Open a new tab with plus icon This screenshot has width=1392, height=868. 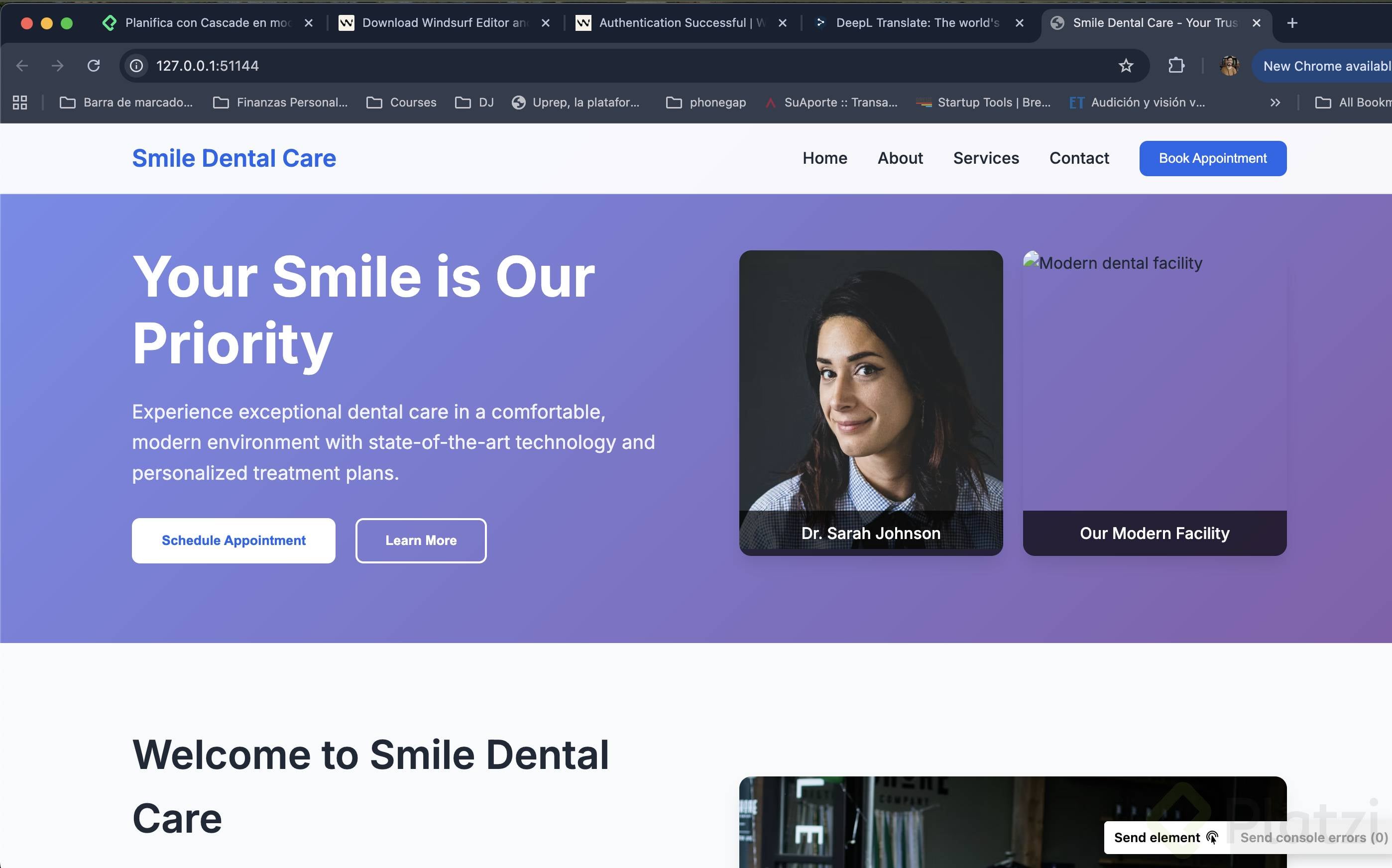1292,23
